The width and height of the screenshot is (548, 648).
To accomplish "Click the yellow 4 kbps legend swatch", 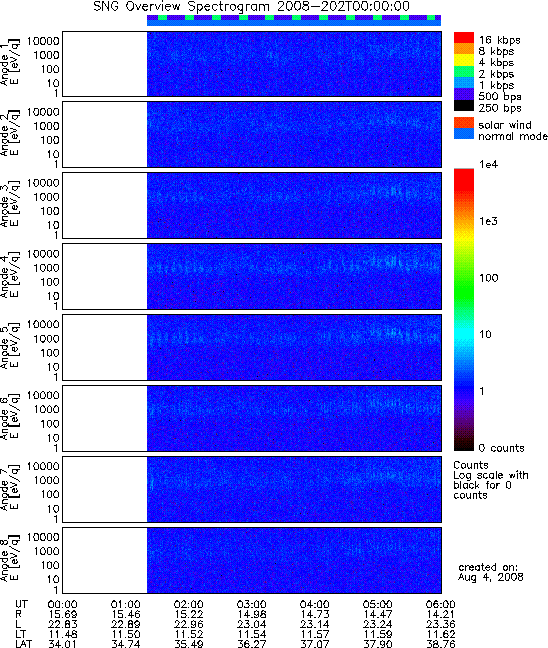I will (464, 60).
